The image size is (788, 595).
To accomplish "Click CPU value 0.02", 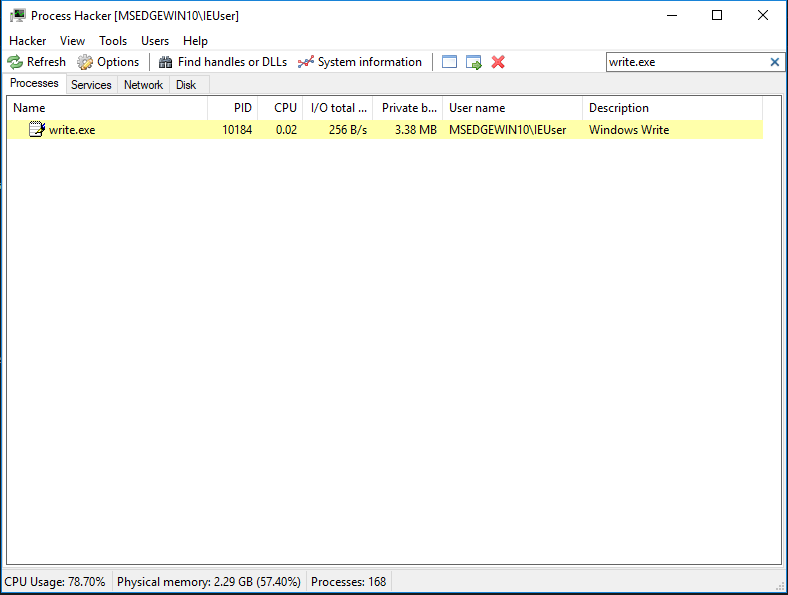I will pyautogui.click(x=286, y=130).
